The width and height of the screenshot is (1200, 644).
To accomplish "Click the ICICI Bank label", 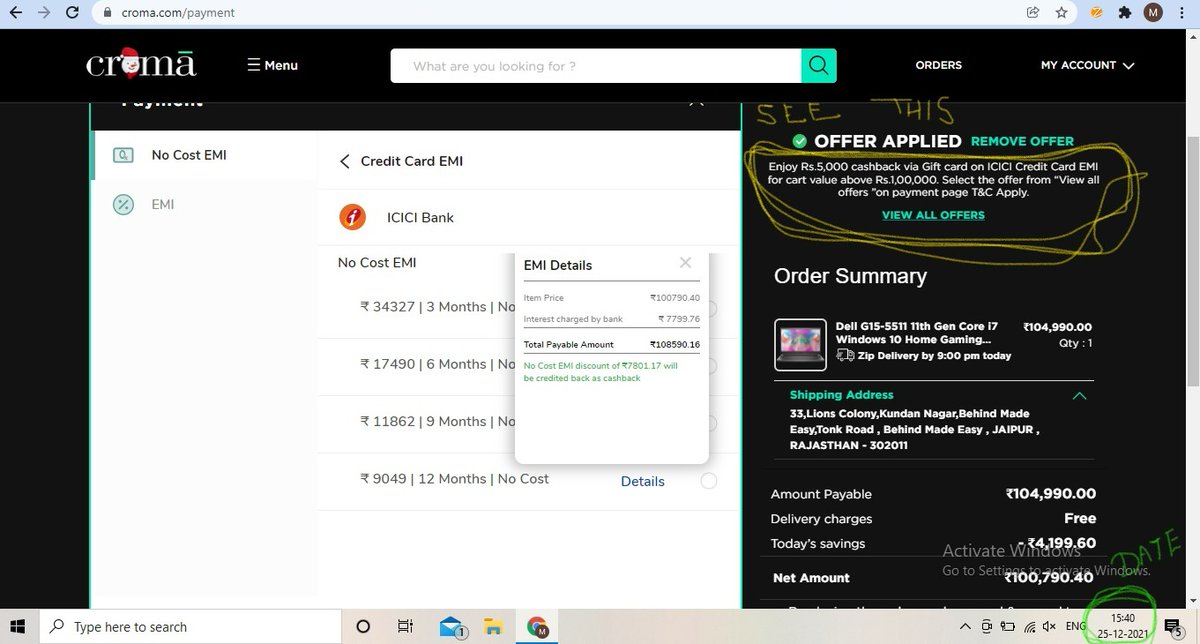I will click(x=420, y=217).
